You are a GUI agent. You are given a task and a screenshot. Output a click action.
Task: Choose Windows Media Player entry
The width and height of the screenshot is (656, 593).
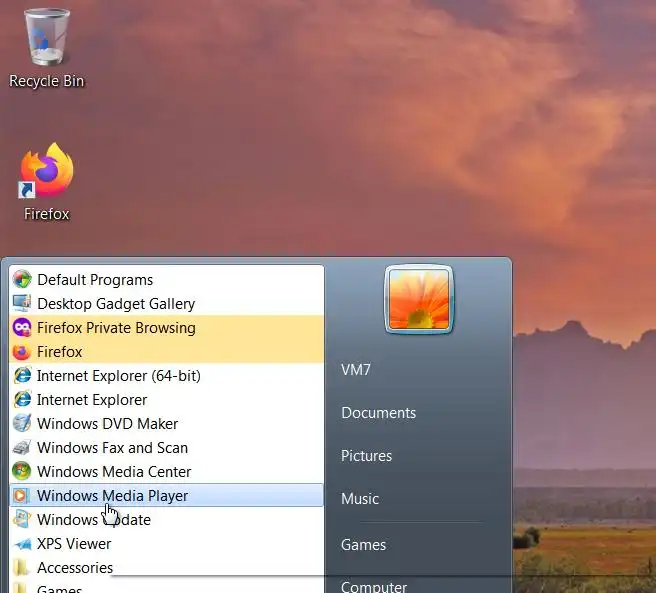click(x=167, y=495)
